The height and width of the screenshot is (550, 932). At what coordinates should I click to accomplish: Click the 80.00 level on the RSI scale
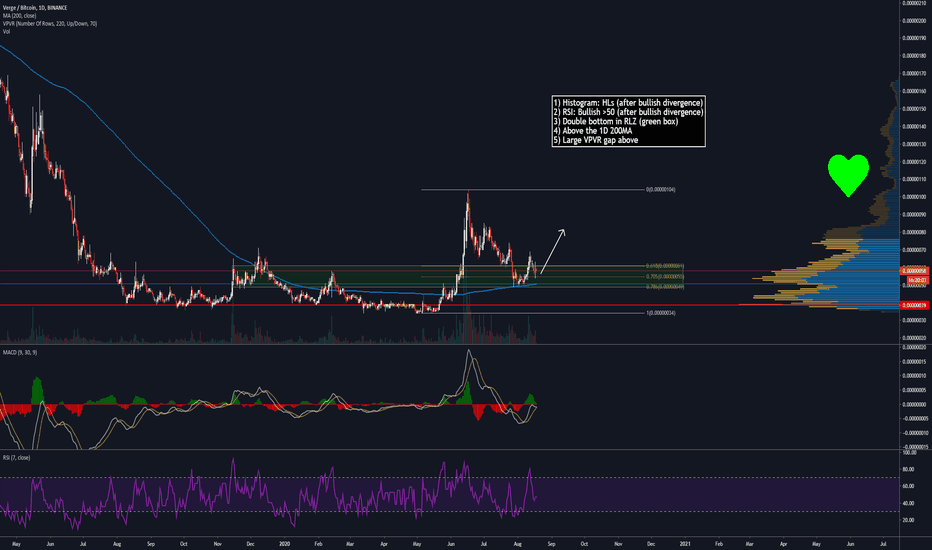[908, 469]
